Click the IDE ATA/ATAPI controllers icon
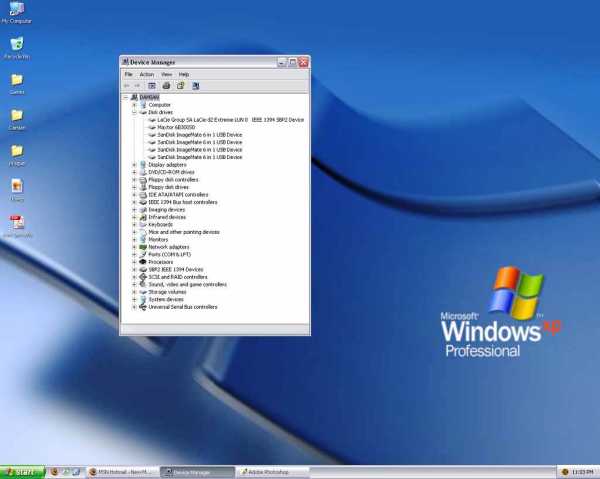 click(x=143, y=194)
